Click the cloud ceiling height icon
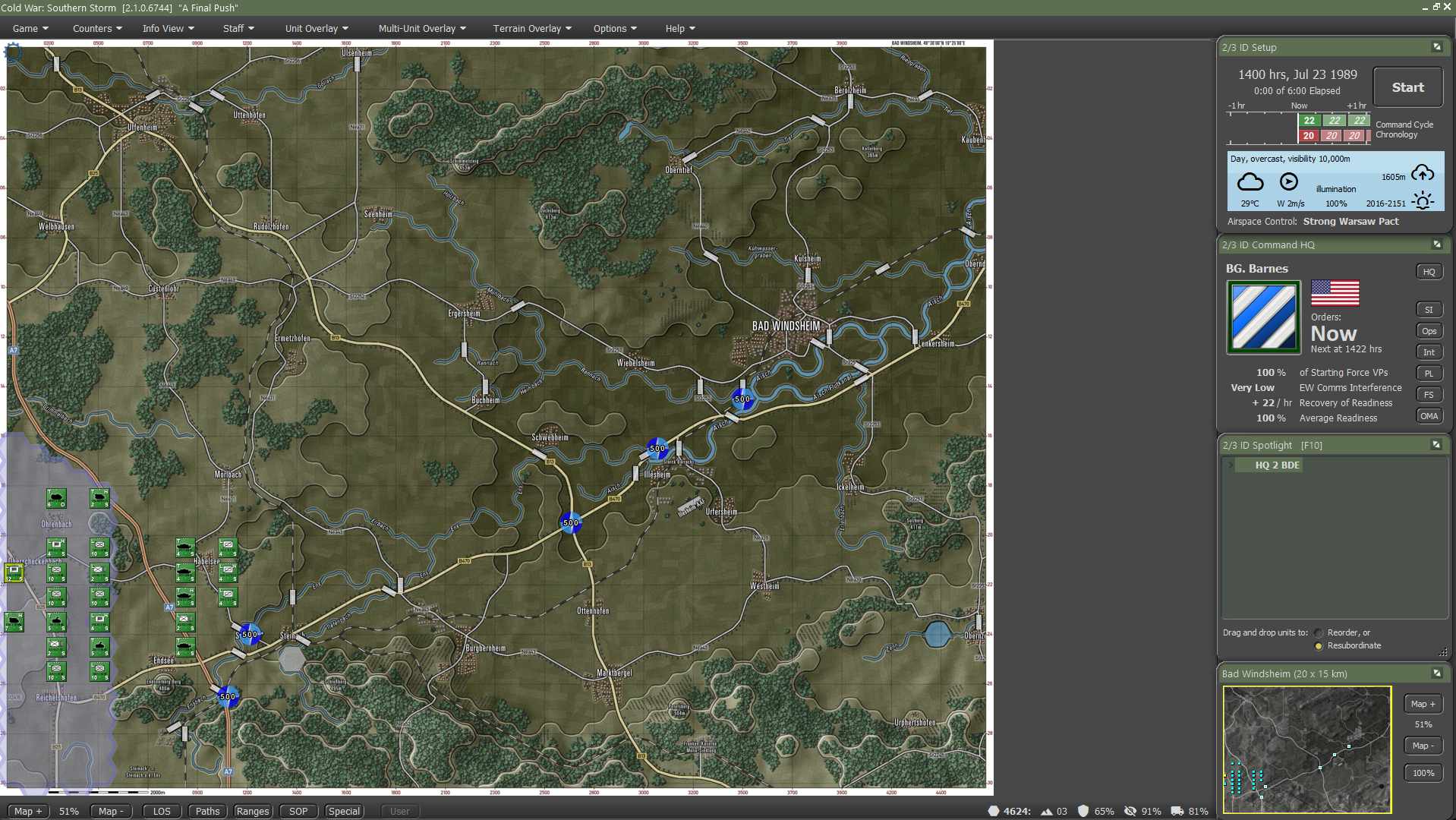1456x820 pixels. tap(1423, 174)
